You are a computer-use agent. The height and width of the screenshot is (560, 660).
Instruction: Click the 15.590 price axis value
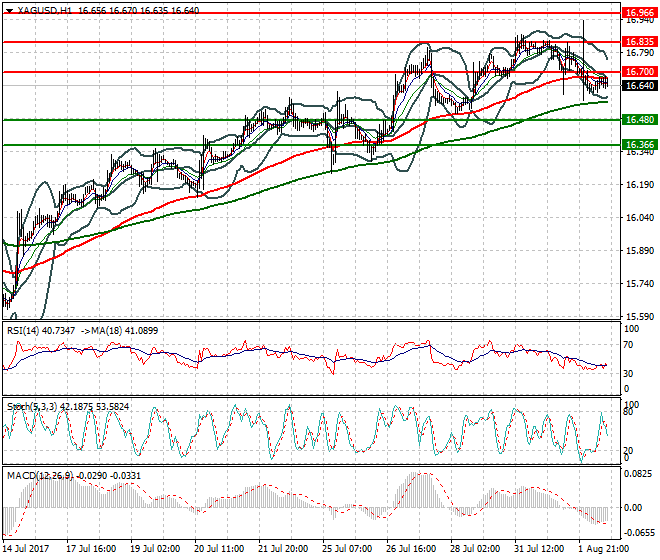[640, 316]
